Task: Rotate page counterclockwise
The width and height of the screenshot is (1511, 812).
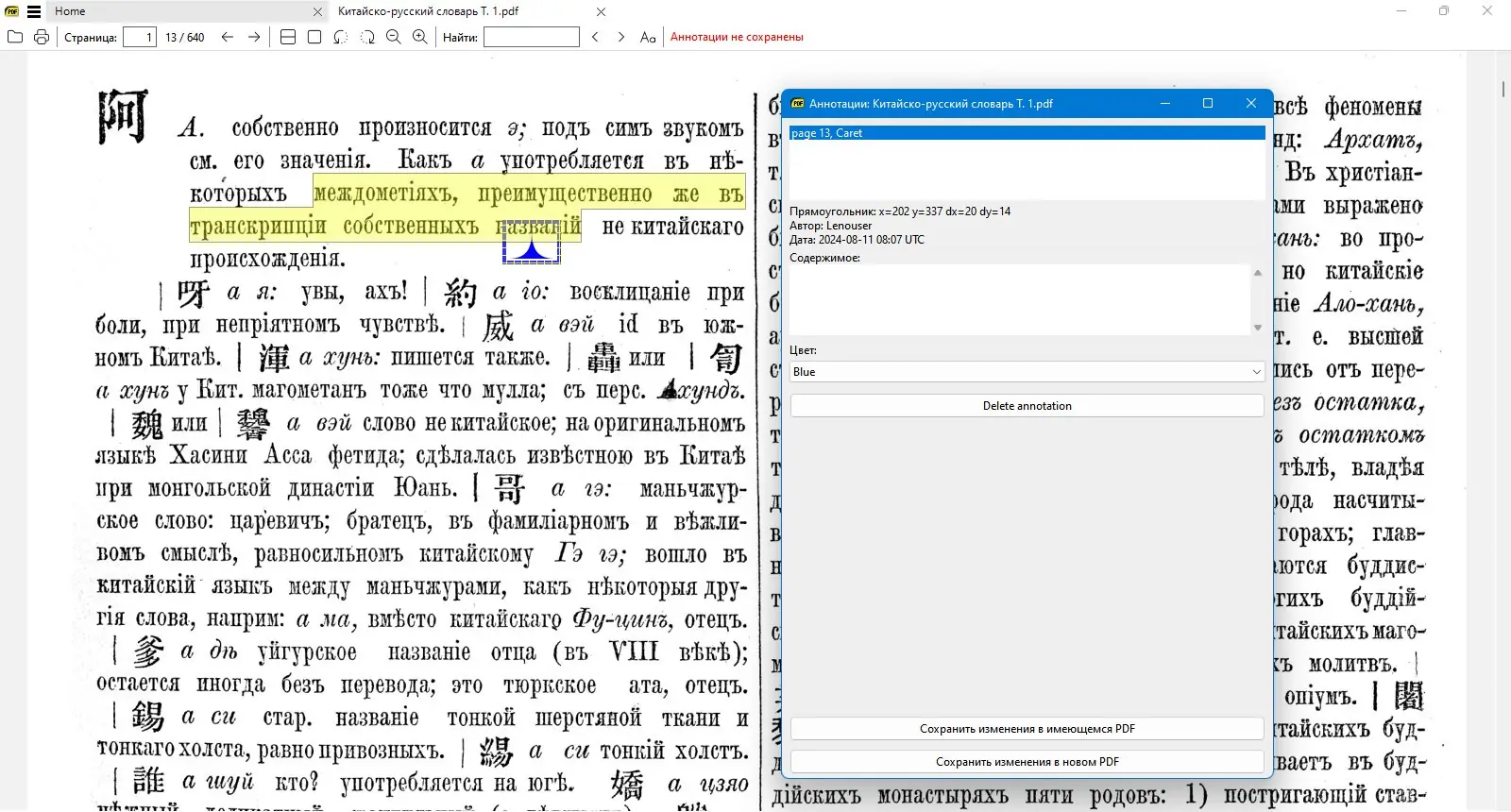Action: [x=341, y=37]
